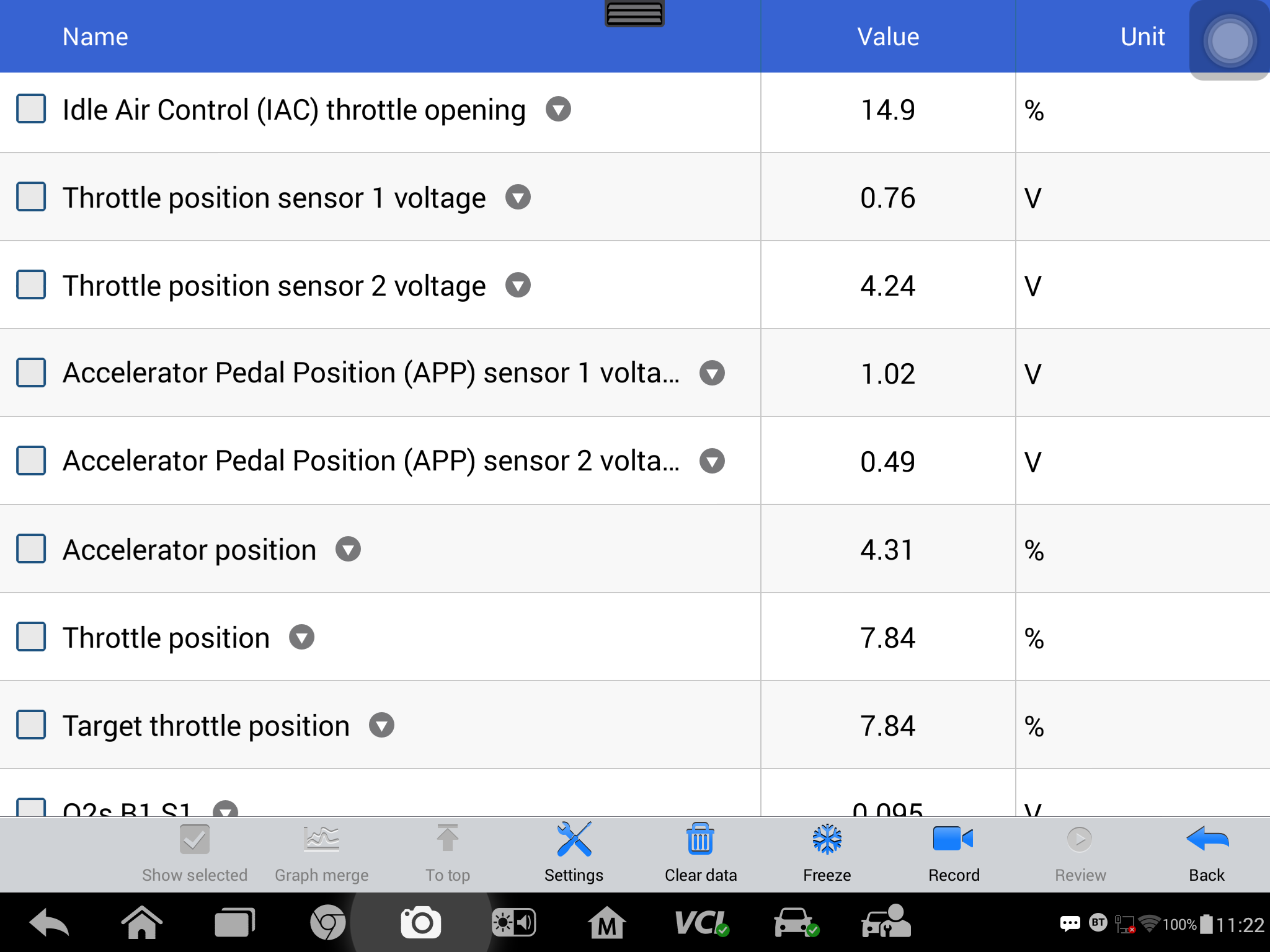
Task: Click the Name column header
Action: [x=95, y=37]
